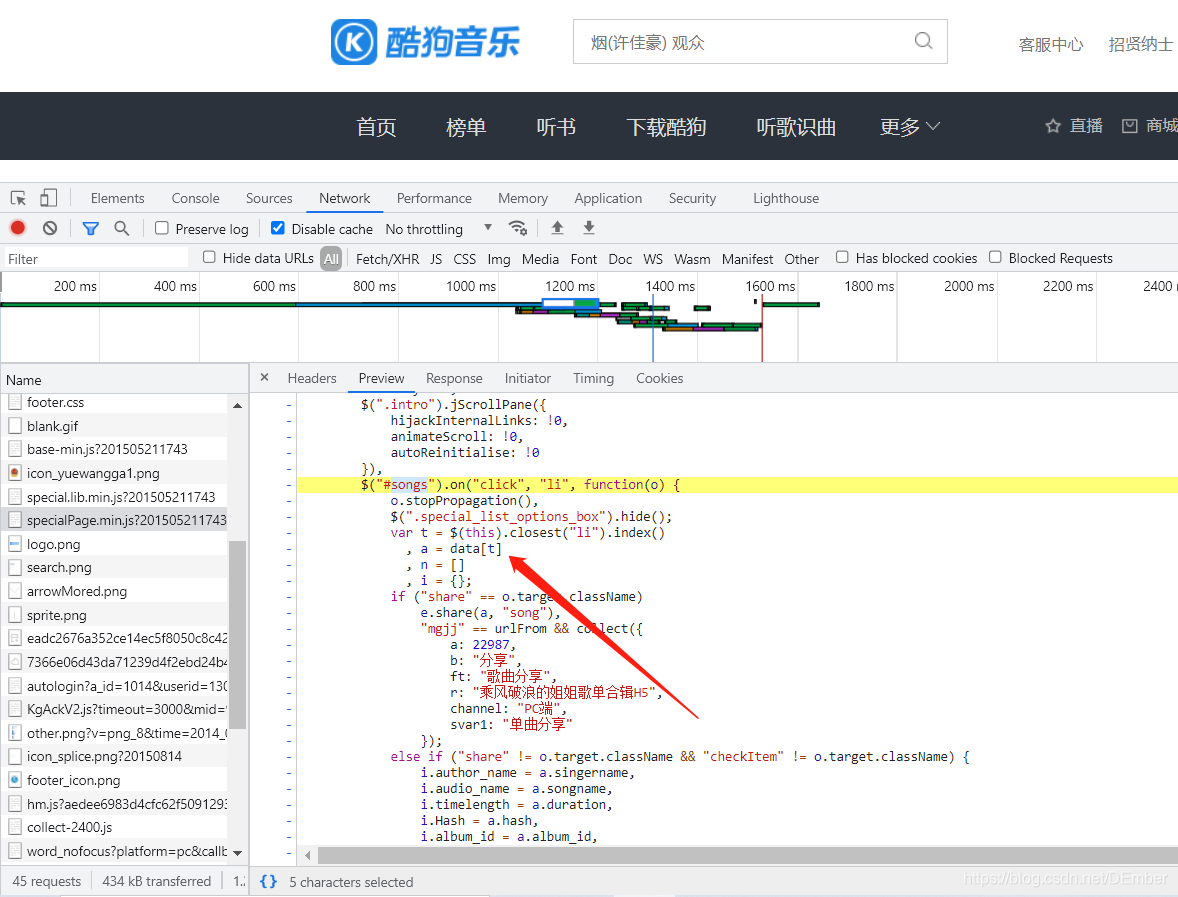
Task: Open the Application tab
Action: coord(609,198)
